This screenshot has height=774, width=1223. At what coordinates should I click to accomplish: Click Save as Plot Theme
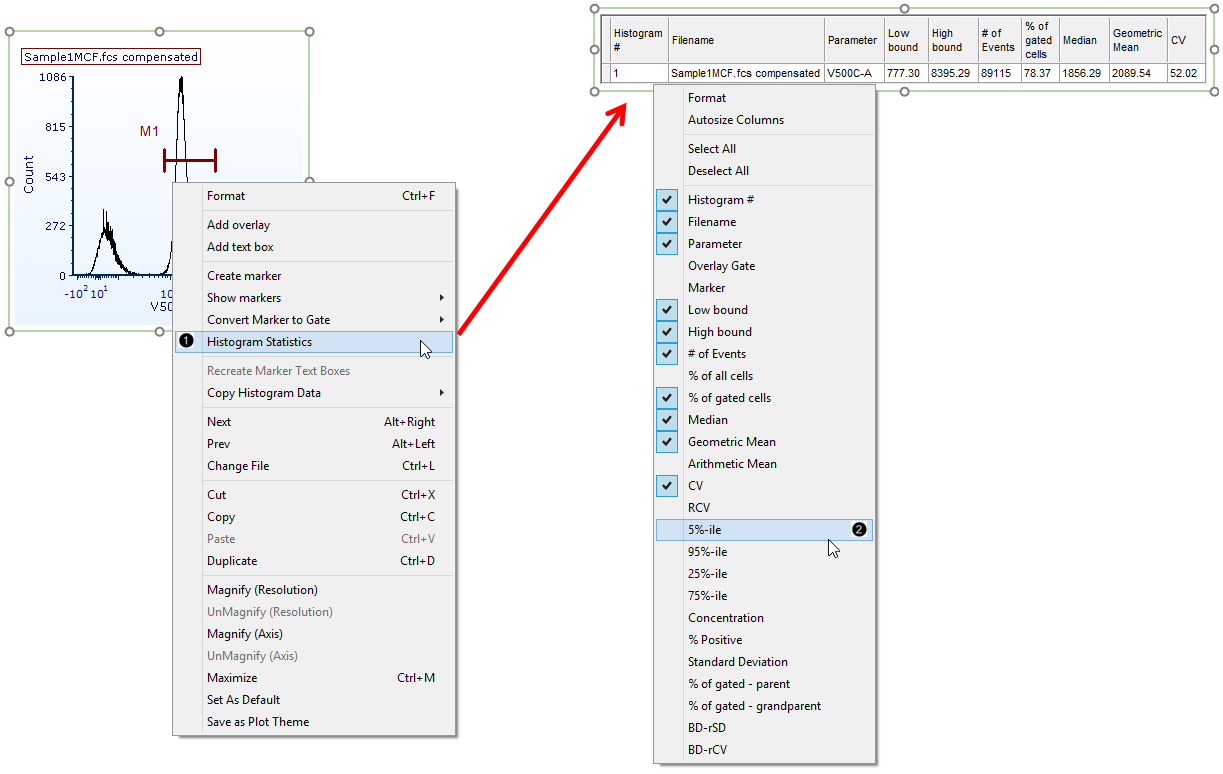[x=258, y=722]
